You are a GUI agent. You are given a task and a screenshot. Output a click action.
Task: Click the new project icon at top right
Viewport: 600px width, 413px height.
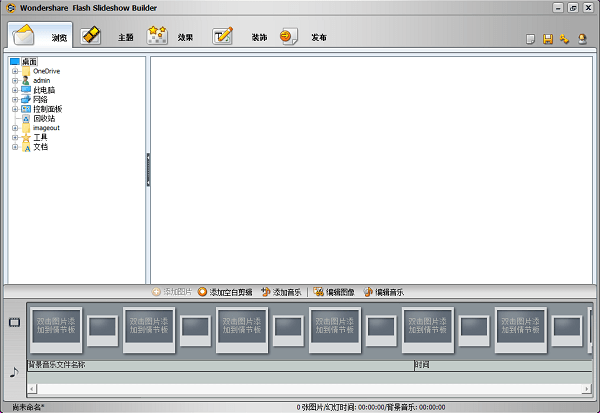532,39
